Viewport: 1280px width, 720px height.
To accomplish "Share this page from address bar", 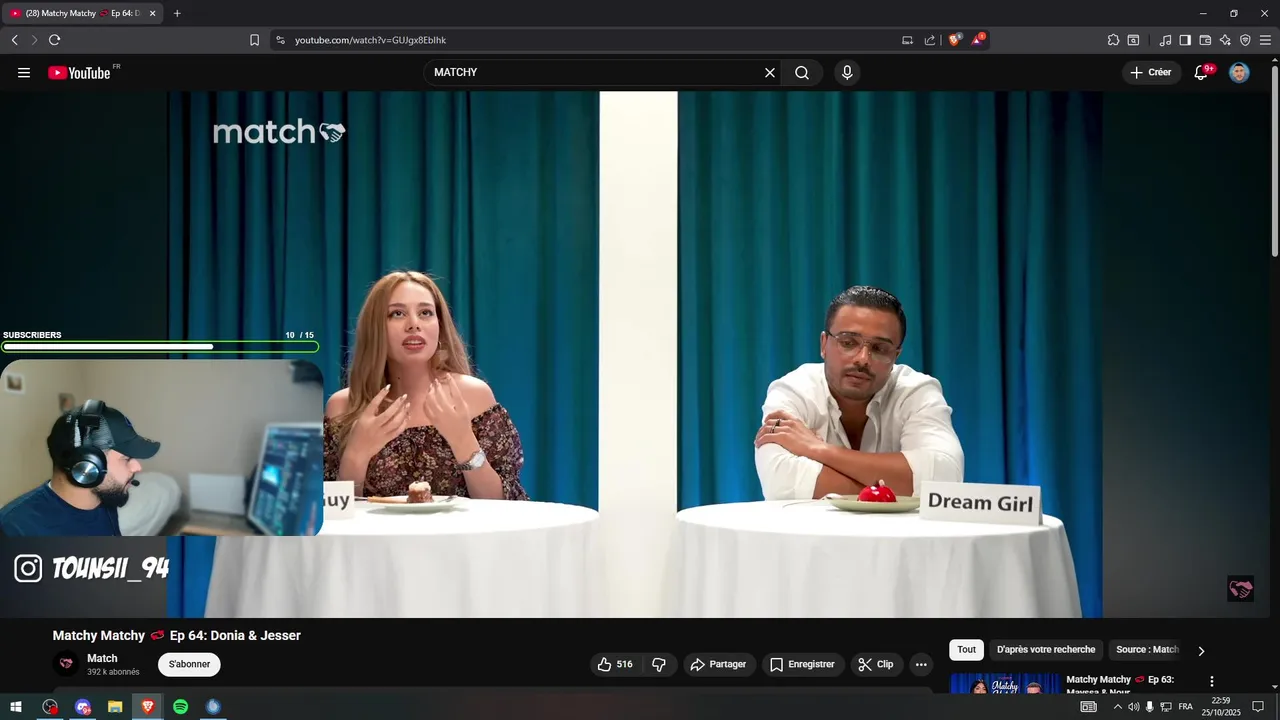I will (x=930, y=40).
